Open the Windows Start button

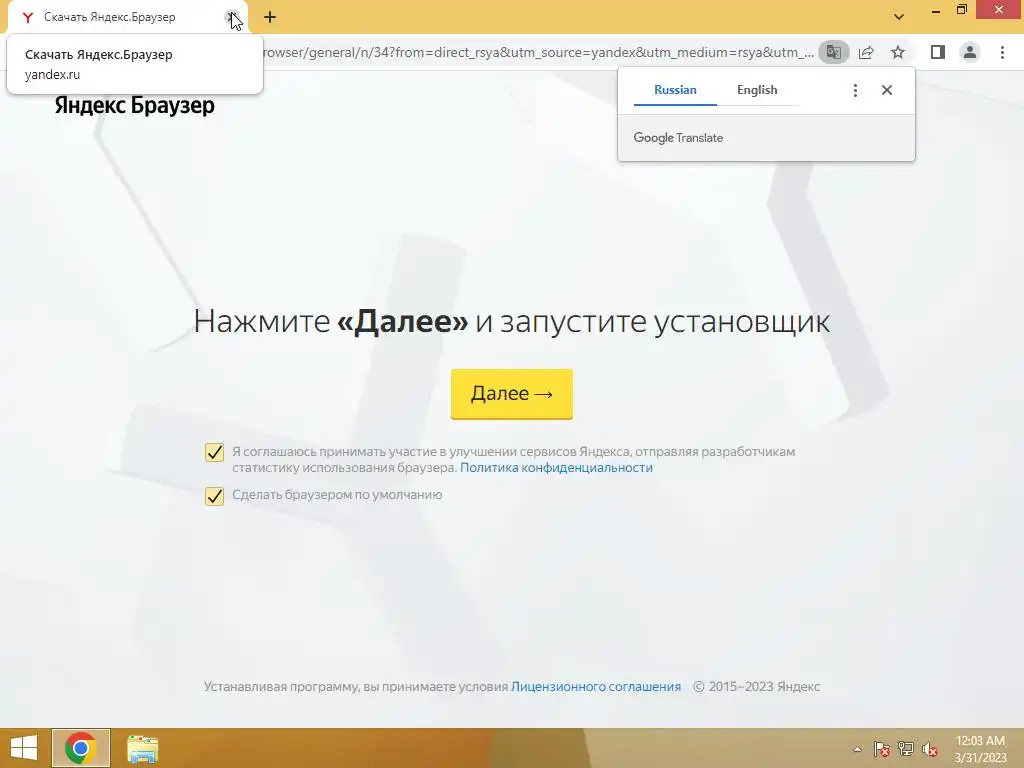(x=24, y=748)
